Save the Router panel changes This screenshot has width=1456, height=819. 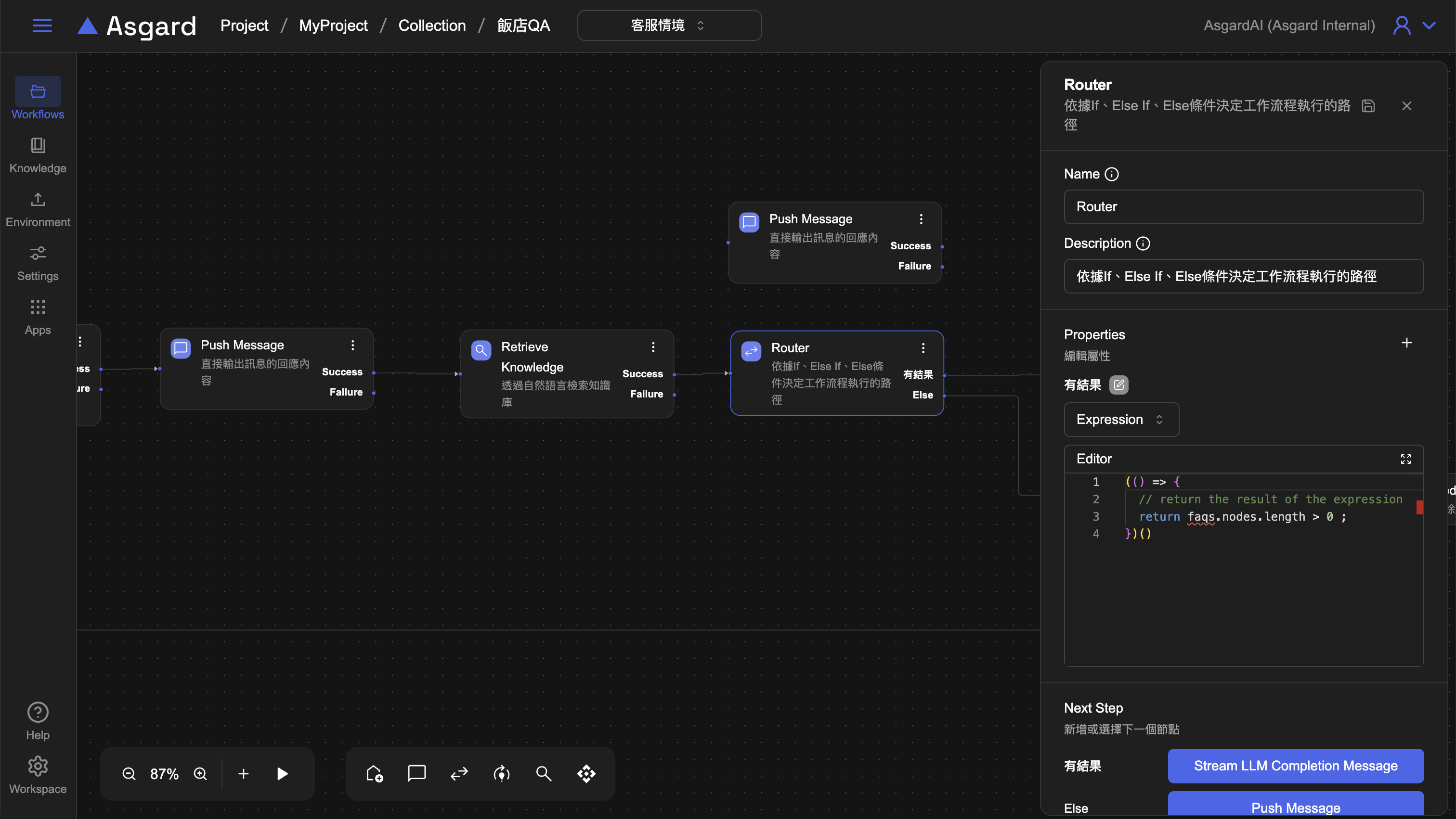pos(1368,105)
